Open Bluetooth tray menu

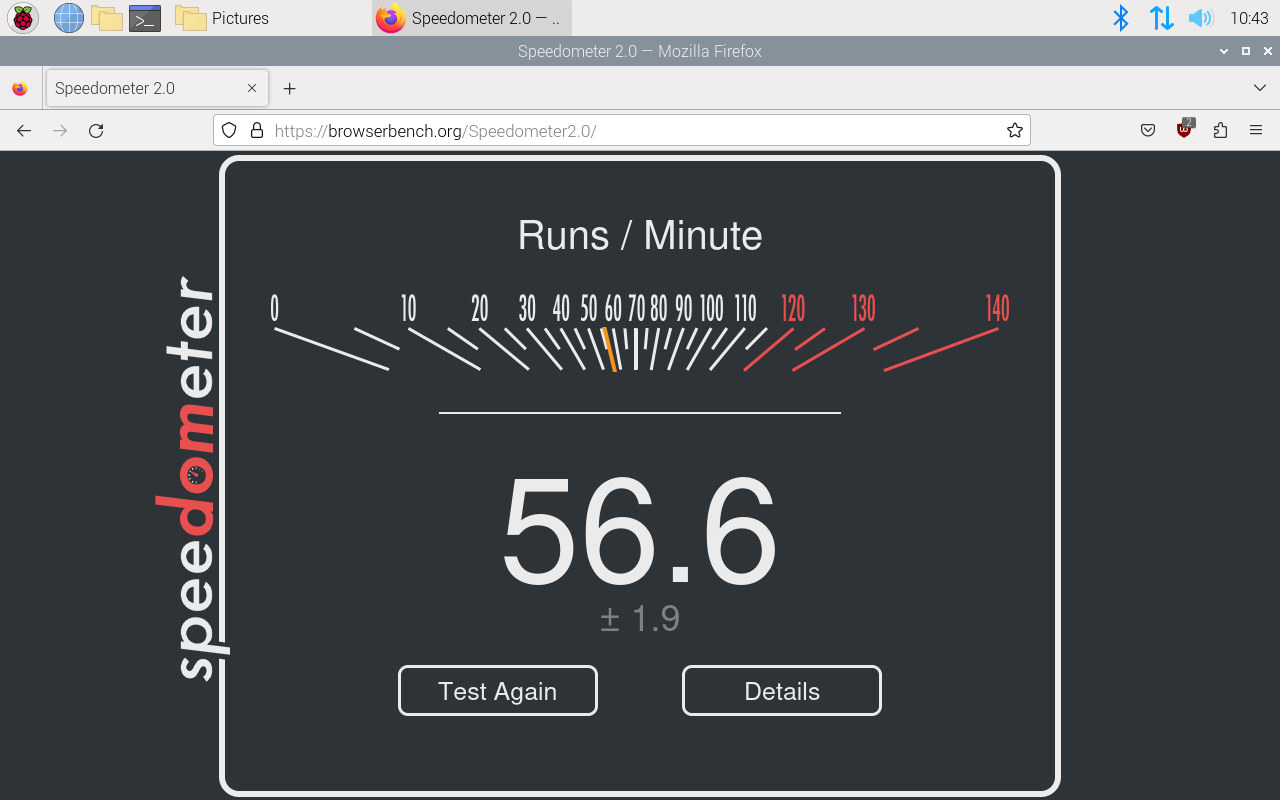pyautogui.click(x=1121, y=18)
